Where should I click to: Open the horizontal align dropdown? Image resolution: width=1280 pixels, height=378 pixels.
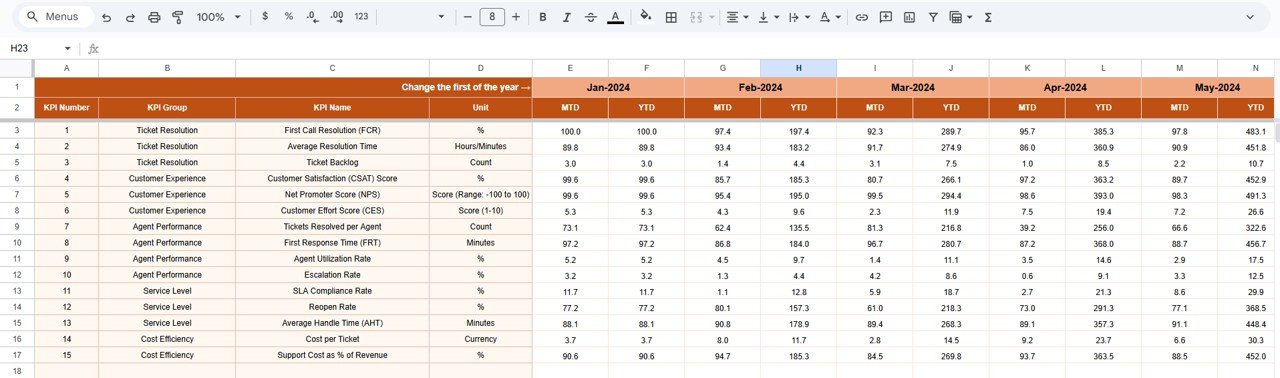[738, 17]
